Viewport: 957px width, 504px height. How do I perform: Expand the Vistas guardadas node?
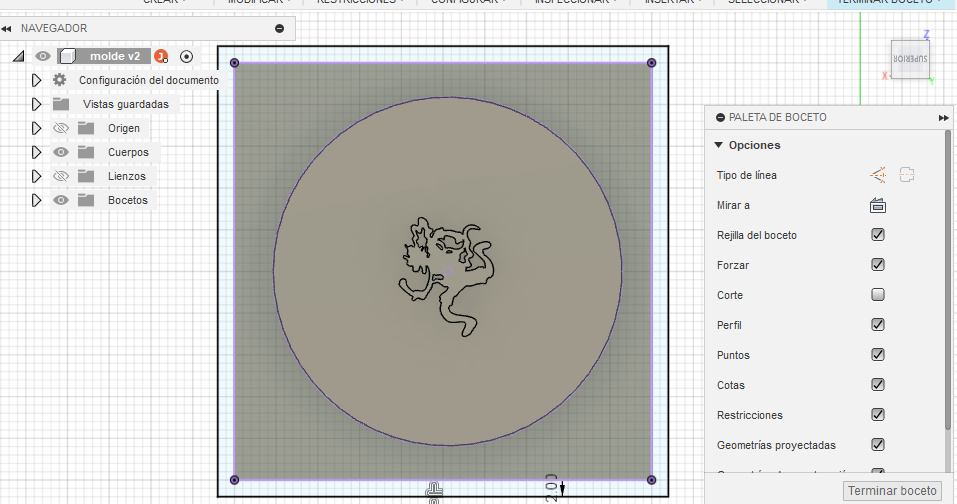click(x=36, y=104)
